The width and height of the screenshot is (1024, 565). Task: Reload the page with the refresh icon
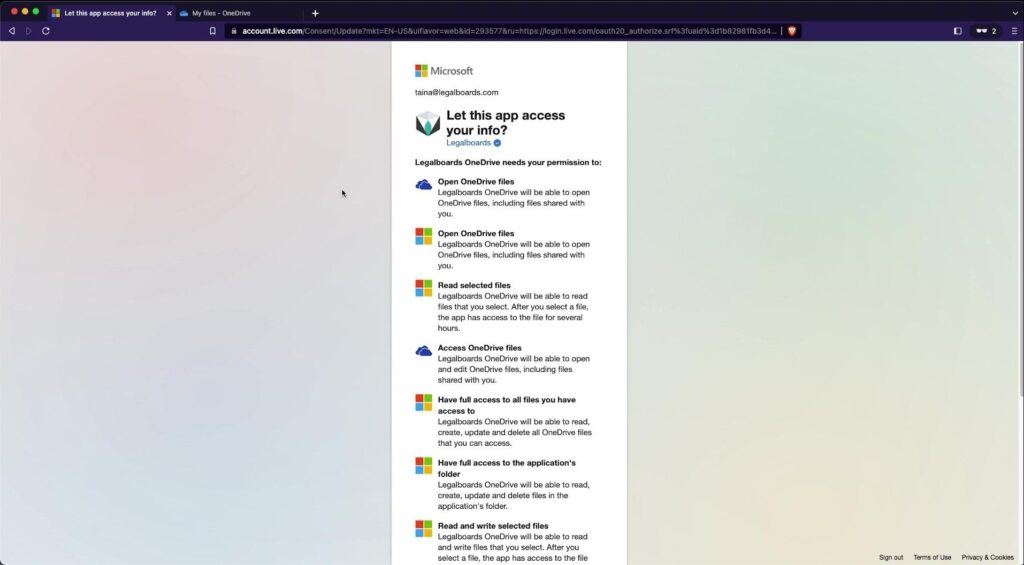[x=46, y=31]
